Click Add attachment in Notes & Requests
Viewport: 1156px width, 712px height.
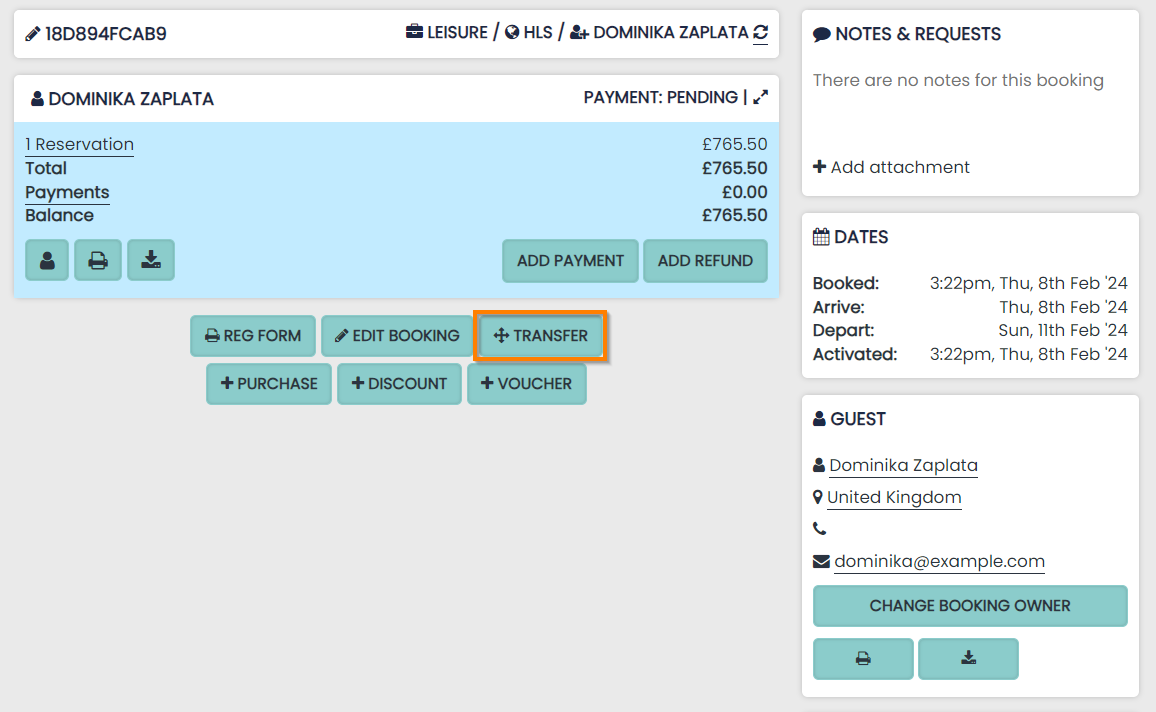point(891,167)
